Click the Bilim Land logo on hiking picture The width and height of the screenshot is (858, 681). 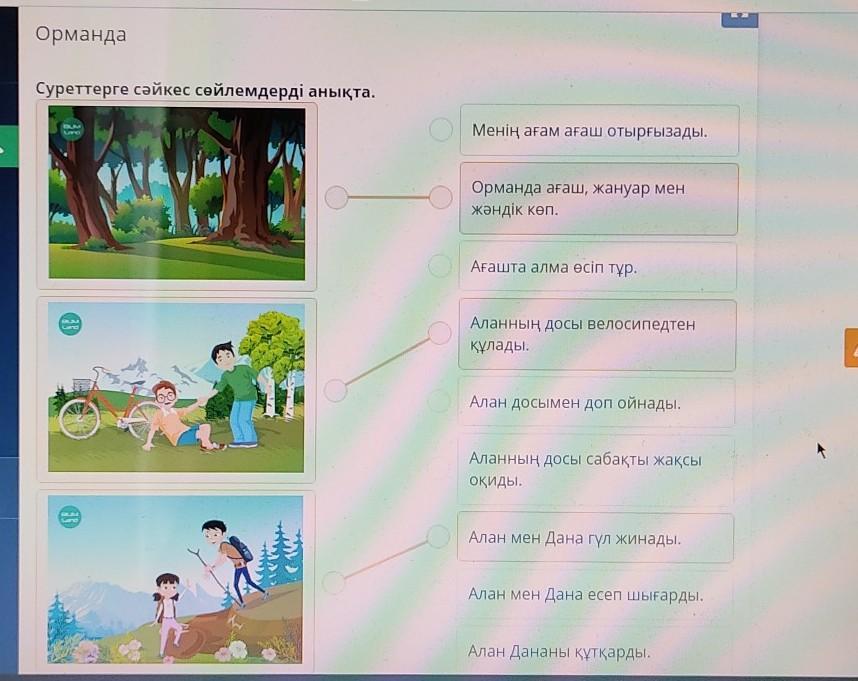click(x=70, y=516)
